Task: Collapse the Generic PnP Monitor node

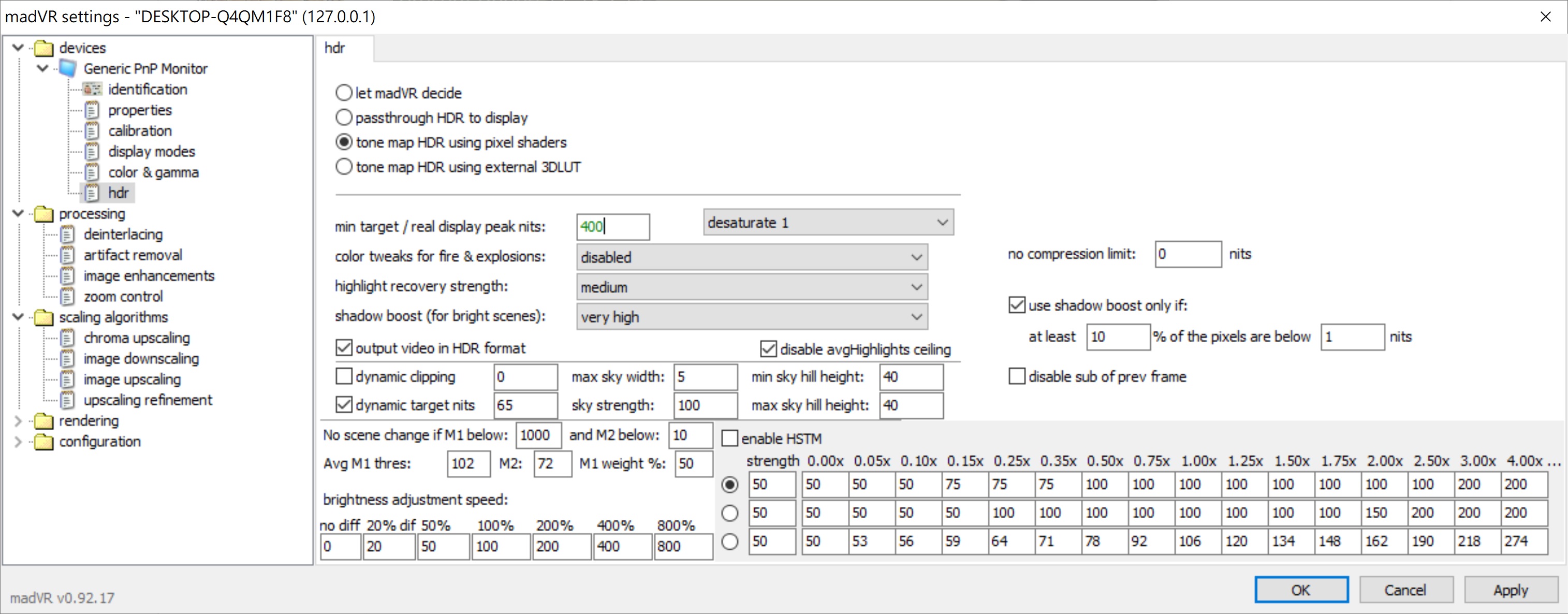Action: point(42,68)
